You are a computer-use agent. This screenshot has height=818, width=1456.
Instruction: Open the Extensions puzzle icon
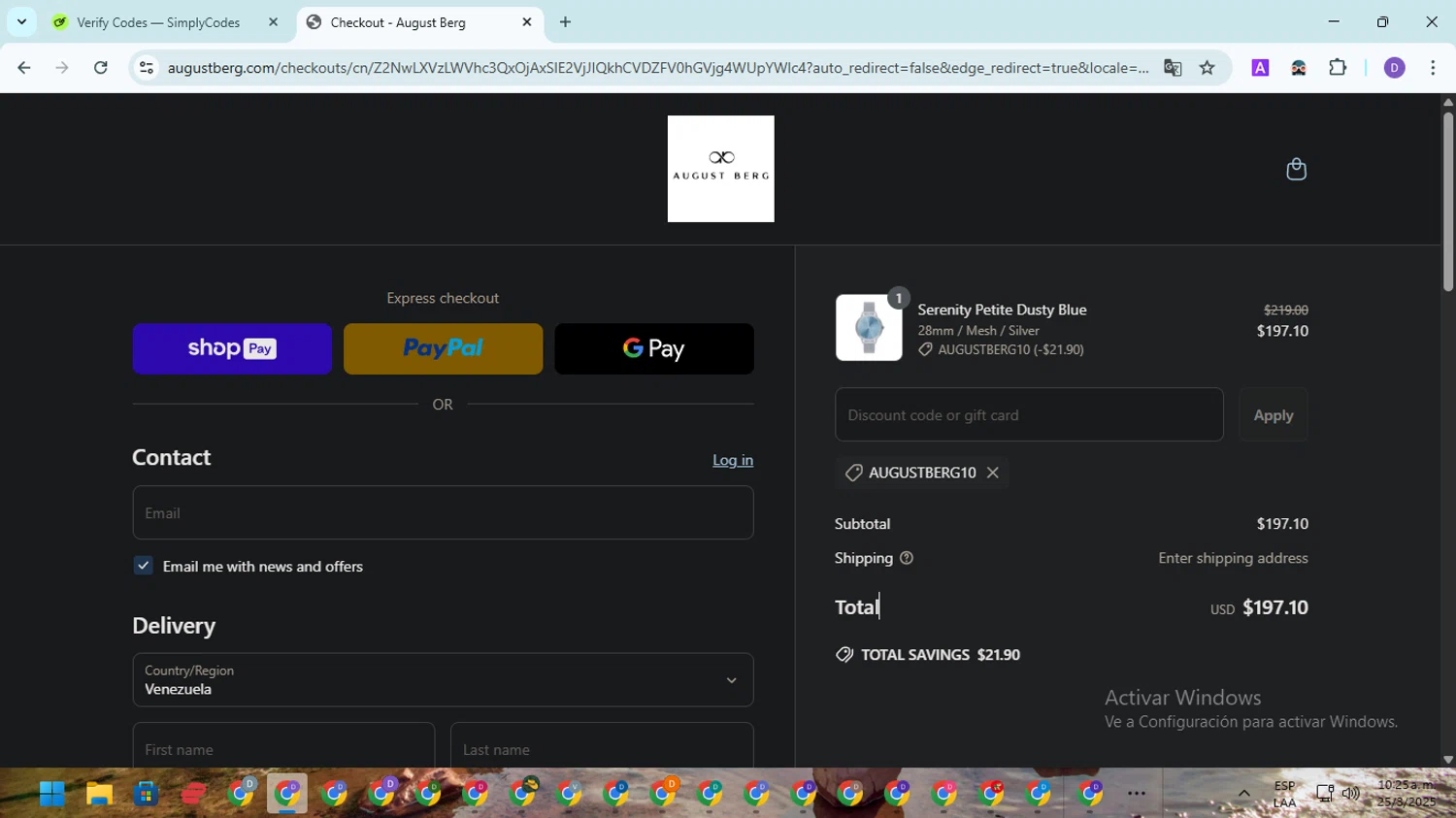pos(1338,68)
